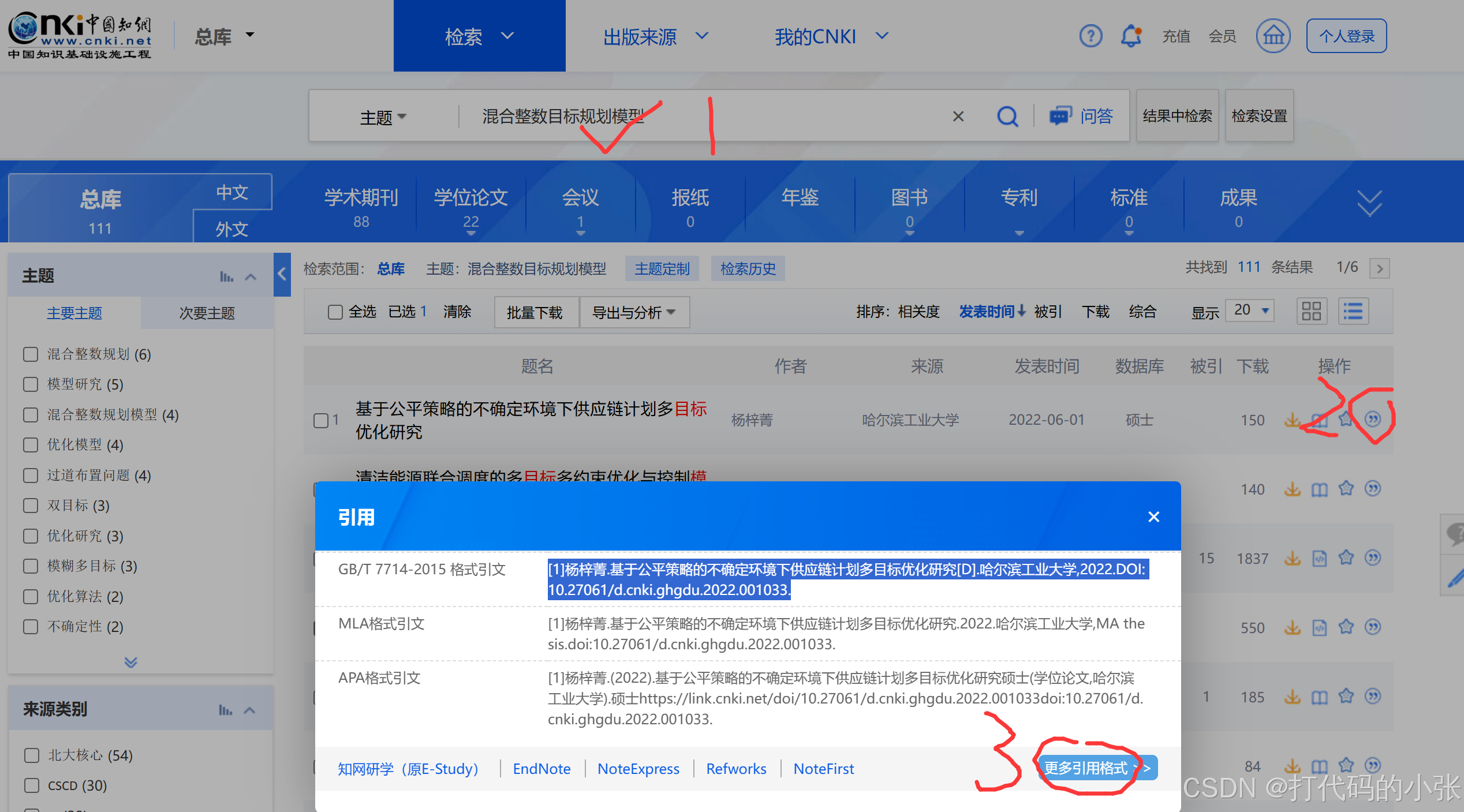Download the second result via the download icon
Screen dimensions: 1464x812
(x=1292, y=489)
